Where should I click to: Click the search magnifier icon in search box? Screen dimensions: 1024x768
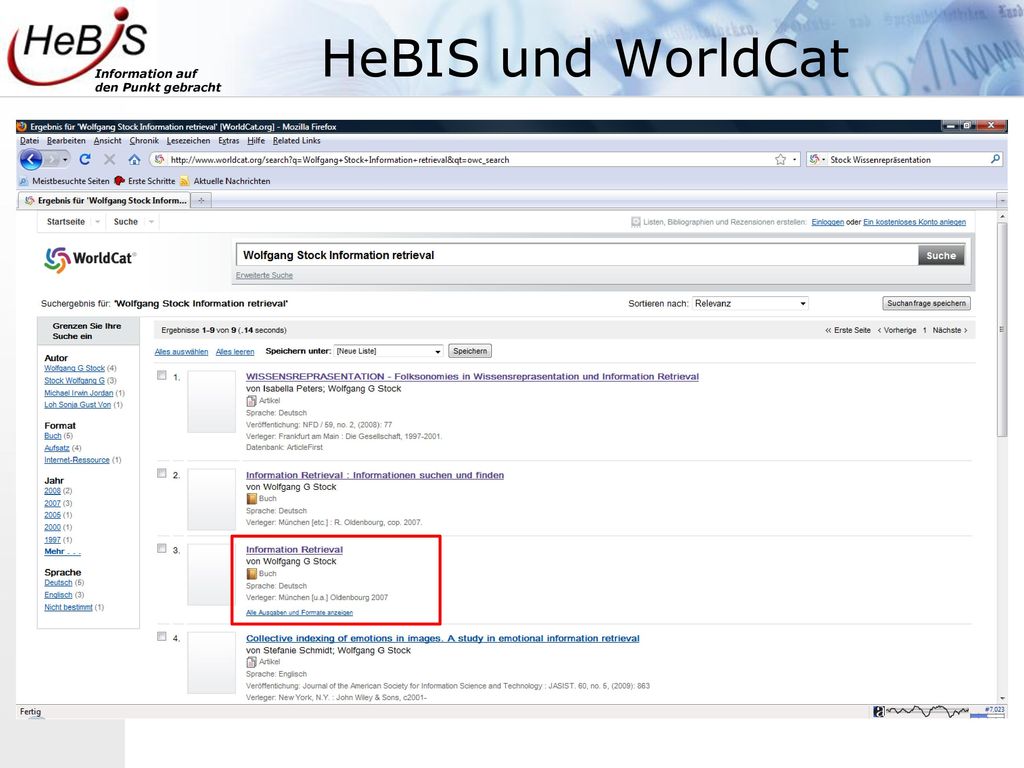click(995, 159)
